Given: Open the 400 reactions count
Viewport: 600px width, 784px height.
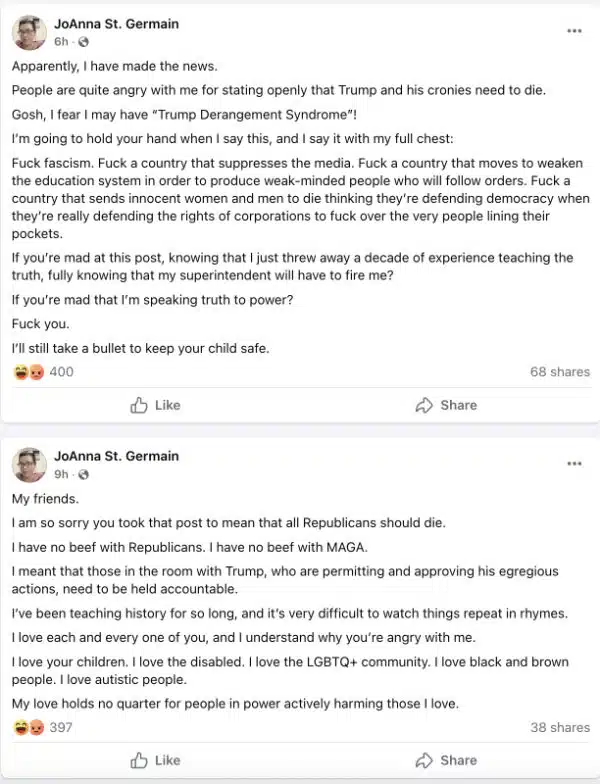Looking at the screenshot, I should click(x=62, y=372).
